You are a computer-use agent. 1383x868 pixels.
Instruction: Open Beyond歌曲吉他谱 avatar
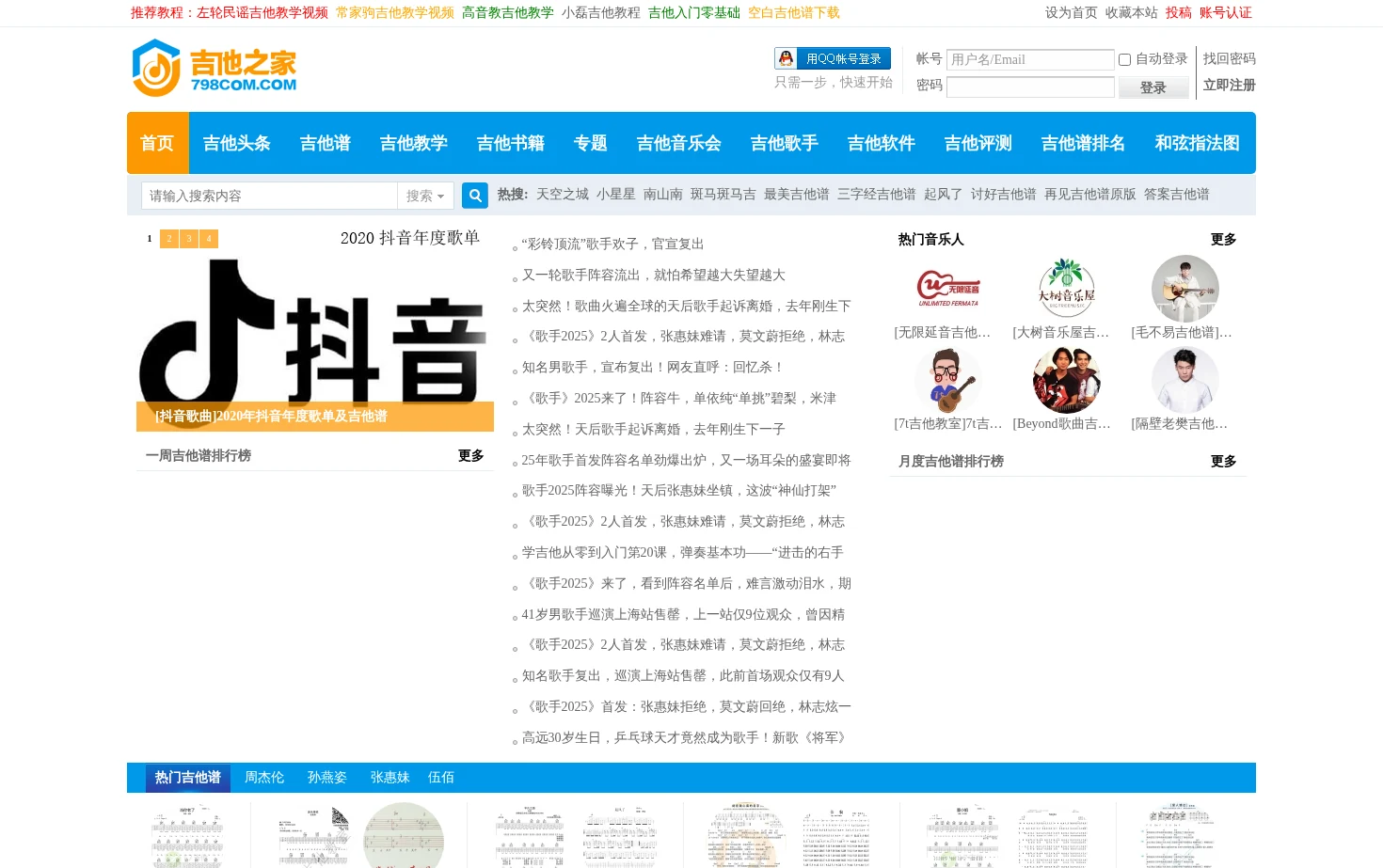(1067, 380)
